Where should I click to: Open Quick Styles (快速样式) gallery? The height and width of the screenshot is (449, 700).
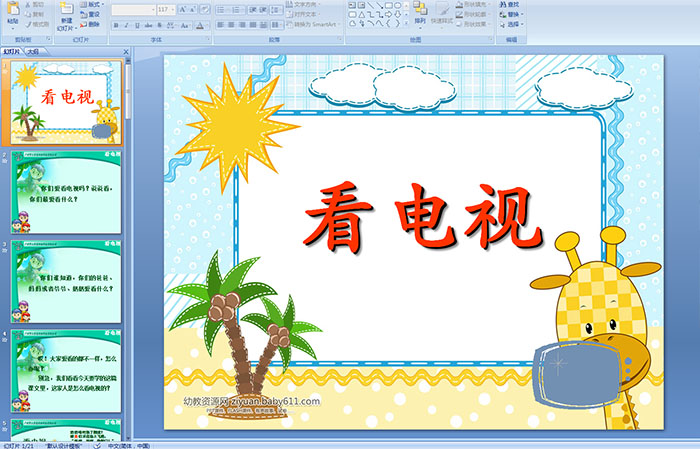coord(442,15)
